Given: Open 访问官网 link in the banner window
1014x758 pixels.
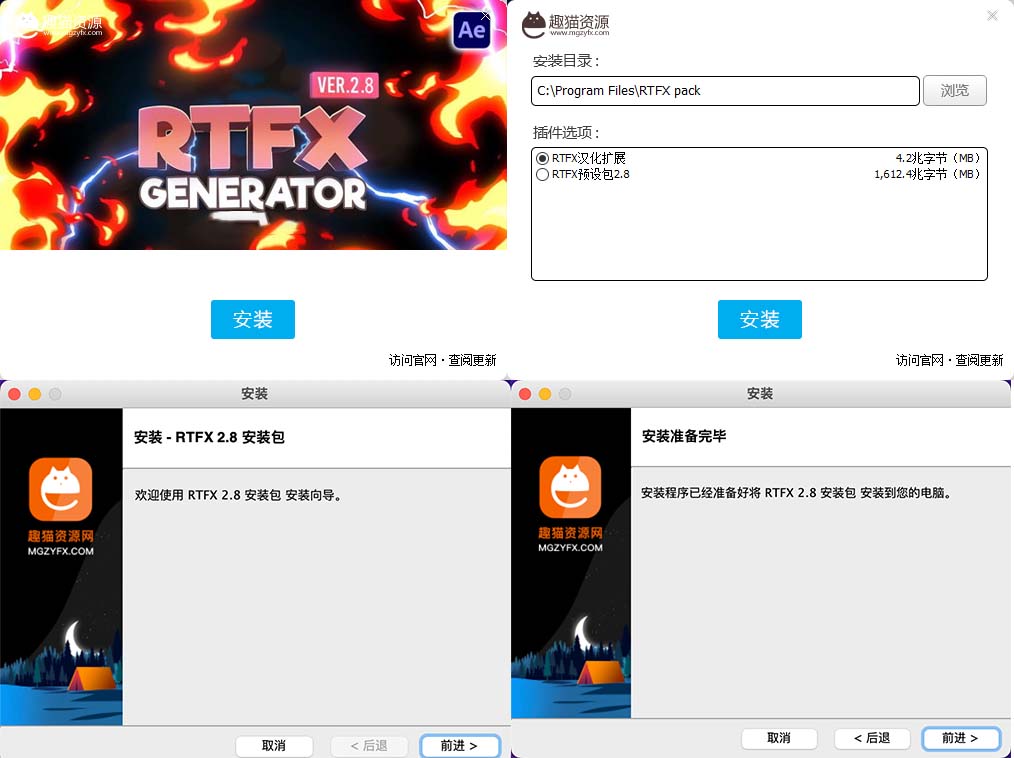Looking at the screenshot, I should [x=413, y=360].
